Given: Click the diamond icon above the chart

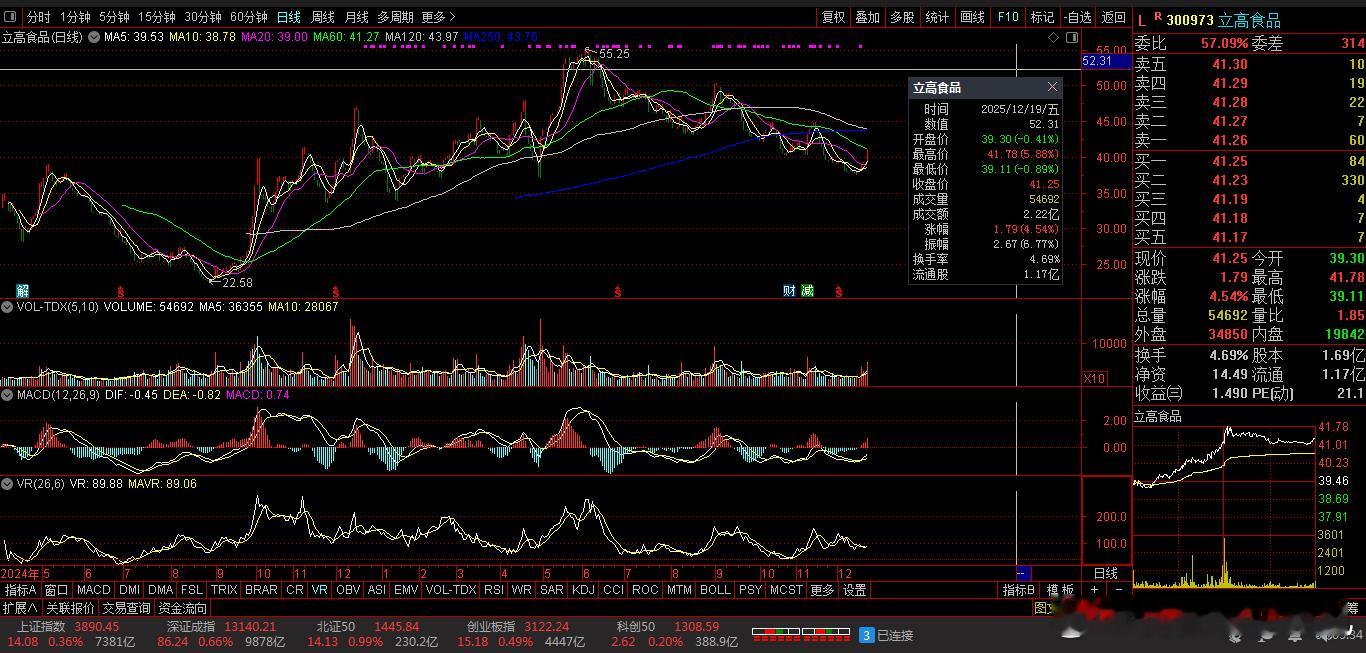Looking at the screenshot, I should click(1053, 37).
